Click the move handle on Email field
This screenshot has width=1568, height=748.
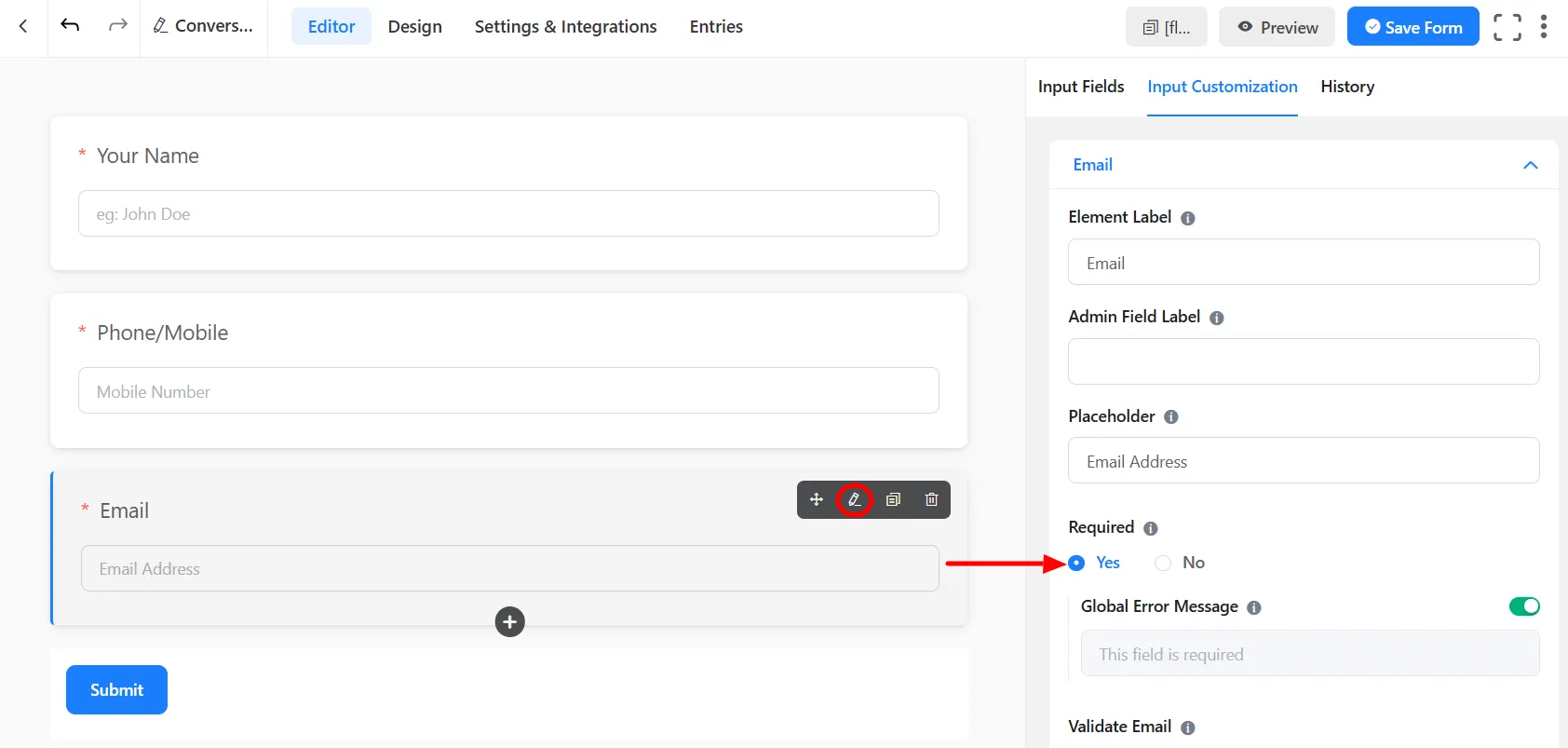(x=817, y=499)
